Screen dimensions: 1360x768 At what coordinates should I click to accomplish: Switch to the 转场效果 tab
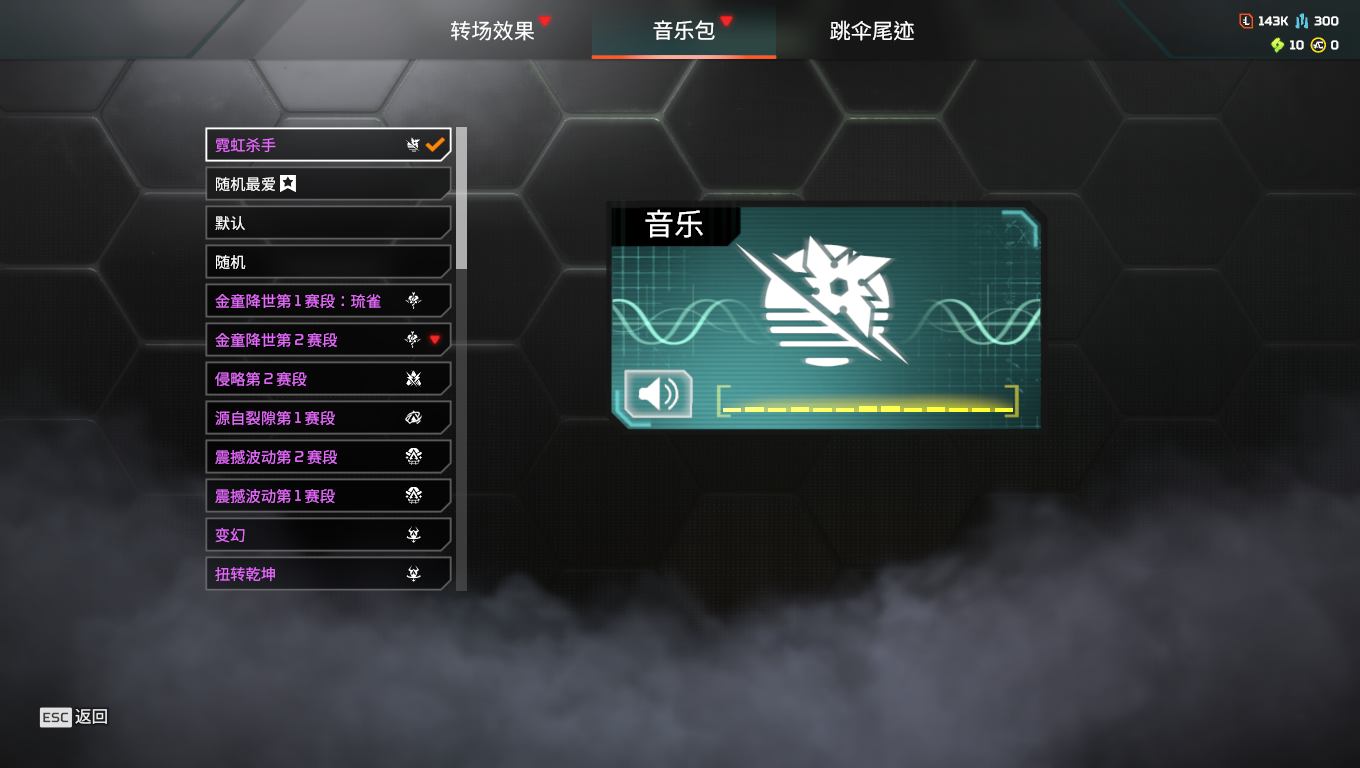492,31
